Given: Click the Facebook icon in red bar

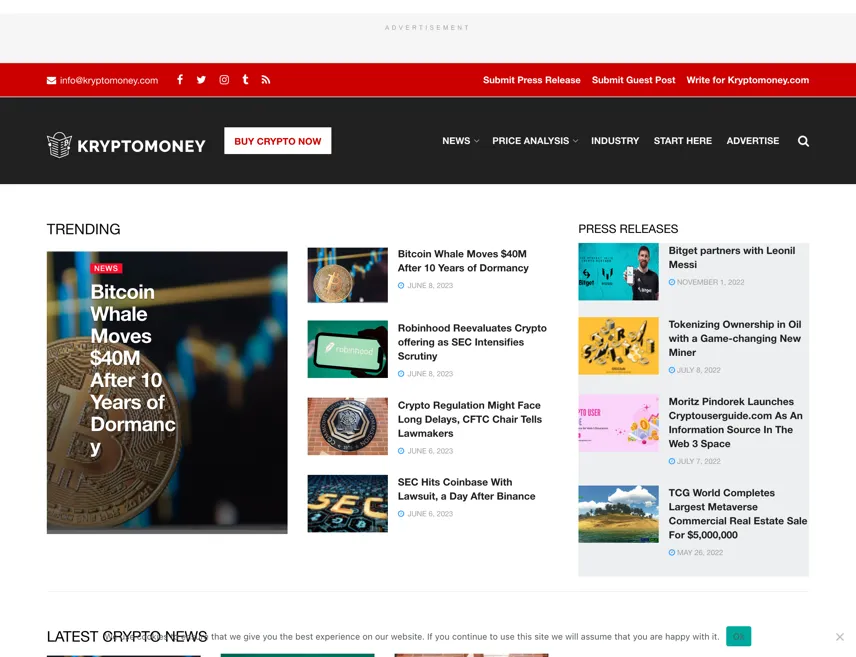Looking at the screenshot, I should [x=180, y=80].
